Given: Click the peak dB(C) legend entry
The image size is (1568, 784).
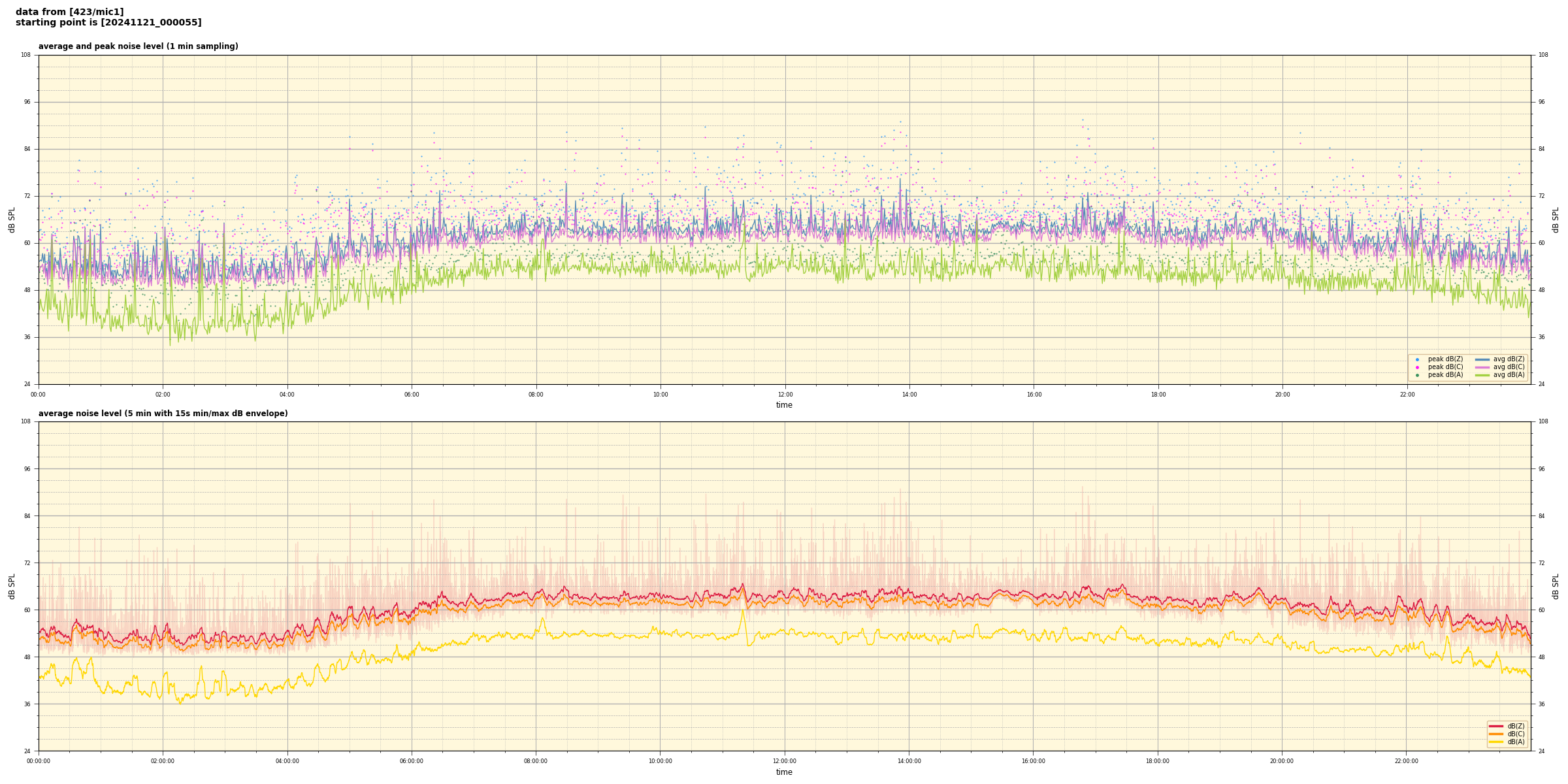Looking at the screenshot, I should [1445, 367].
